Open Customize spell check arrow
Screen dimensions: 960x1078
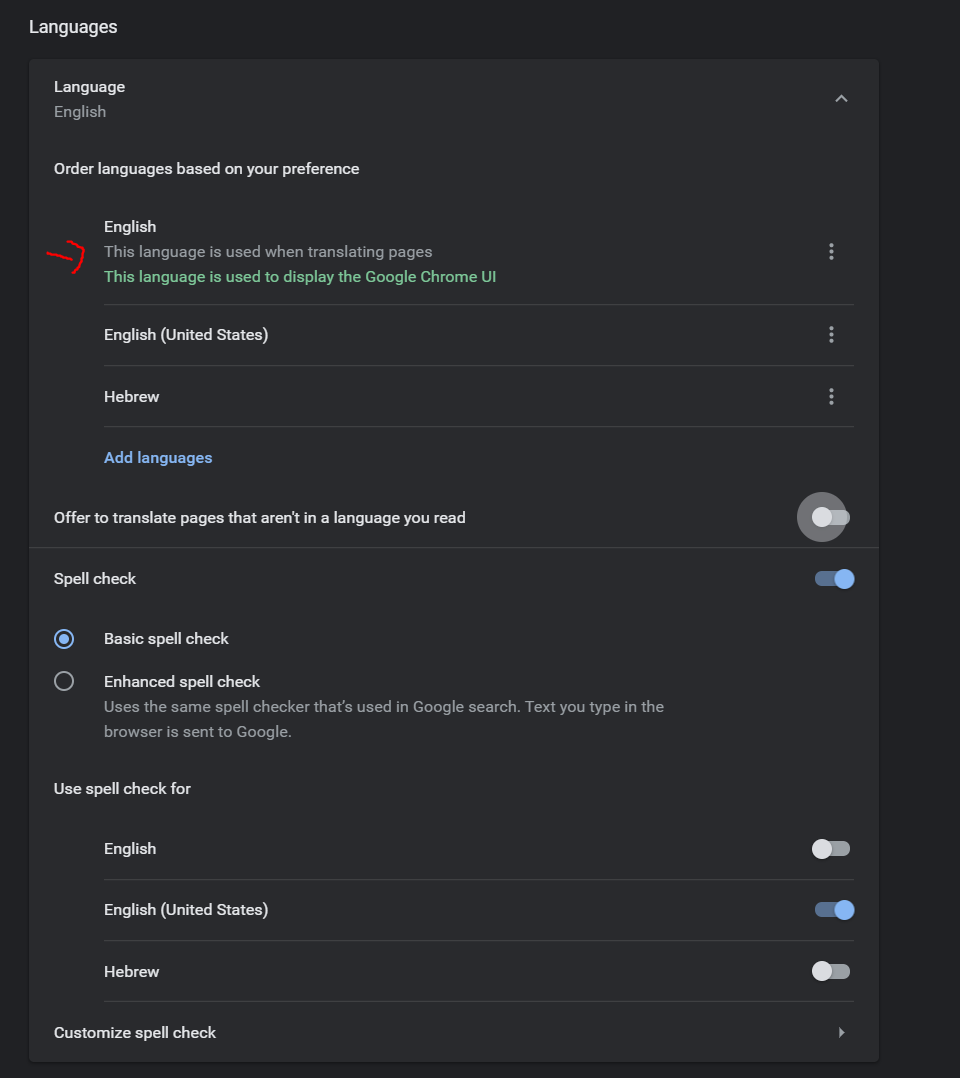[x=841, y=1033]
